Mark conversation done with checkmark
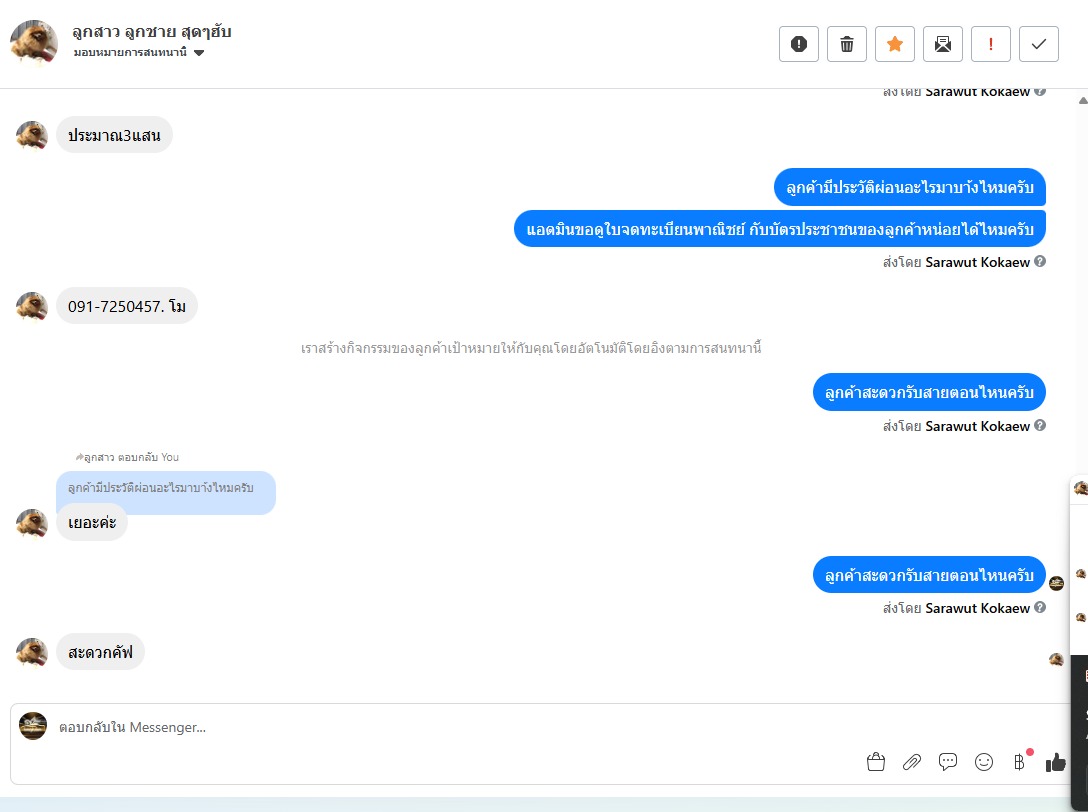The image size is (1088, 812). pos(1039,44)
